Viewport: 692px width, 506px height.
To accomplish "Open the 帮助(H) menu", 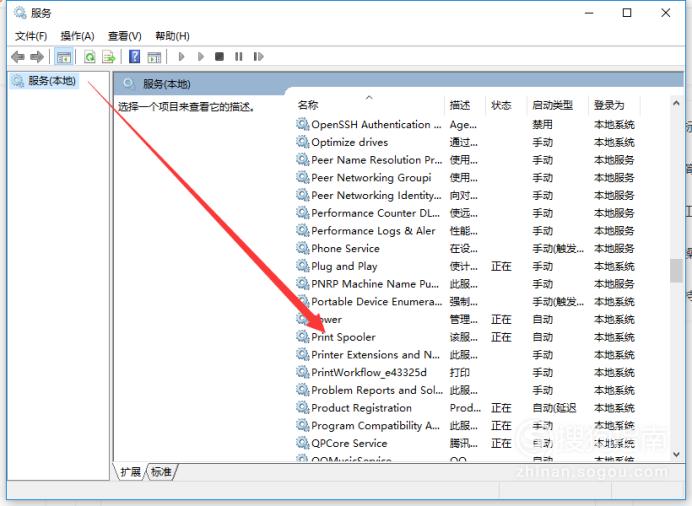I will 172,36.
